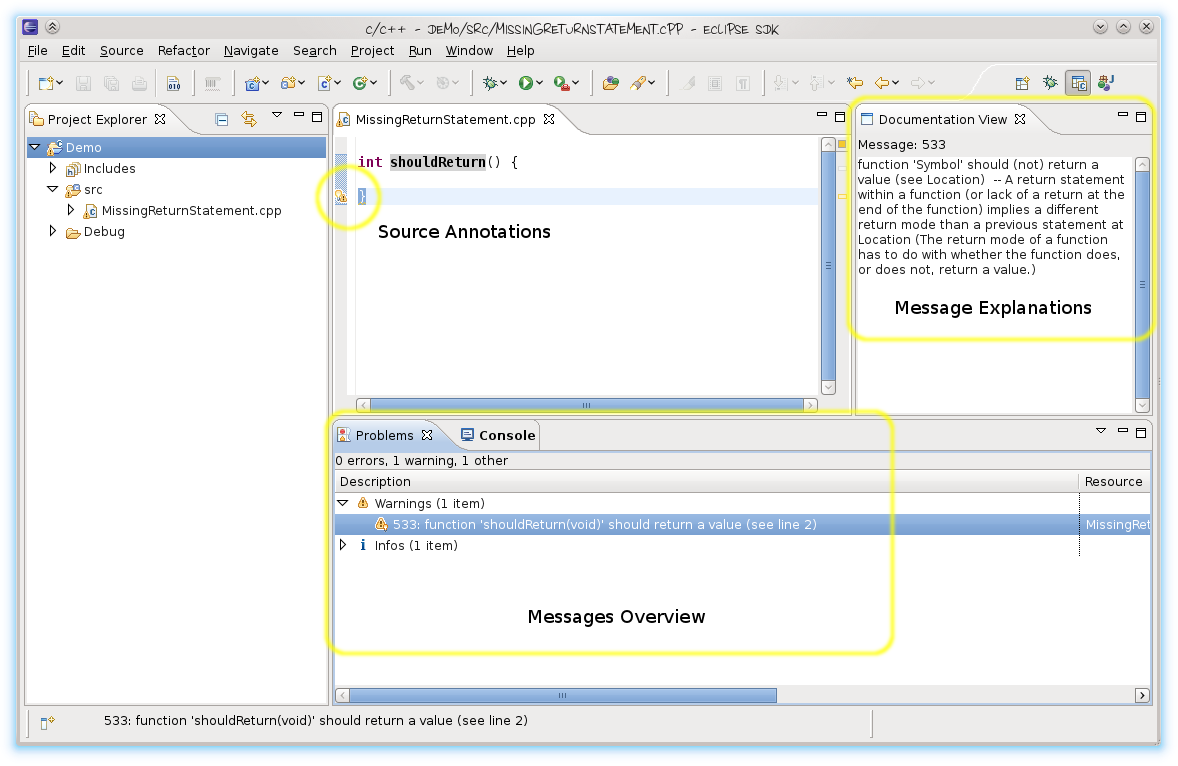Screen dimensions: 1178x766
Task: Open MissingReturnStatement.cpp in the project tree
Action: point(191,211)
